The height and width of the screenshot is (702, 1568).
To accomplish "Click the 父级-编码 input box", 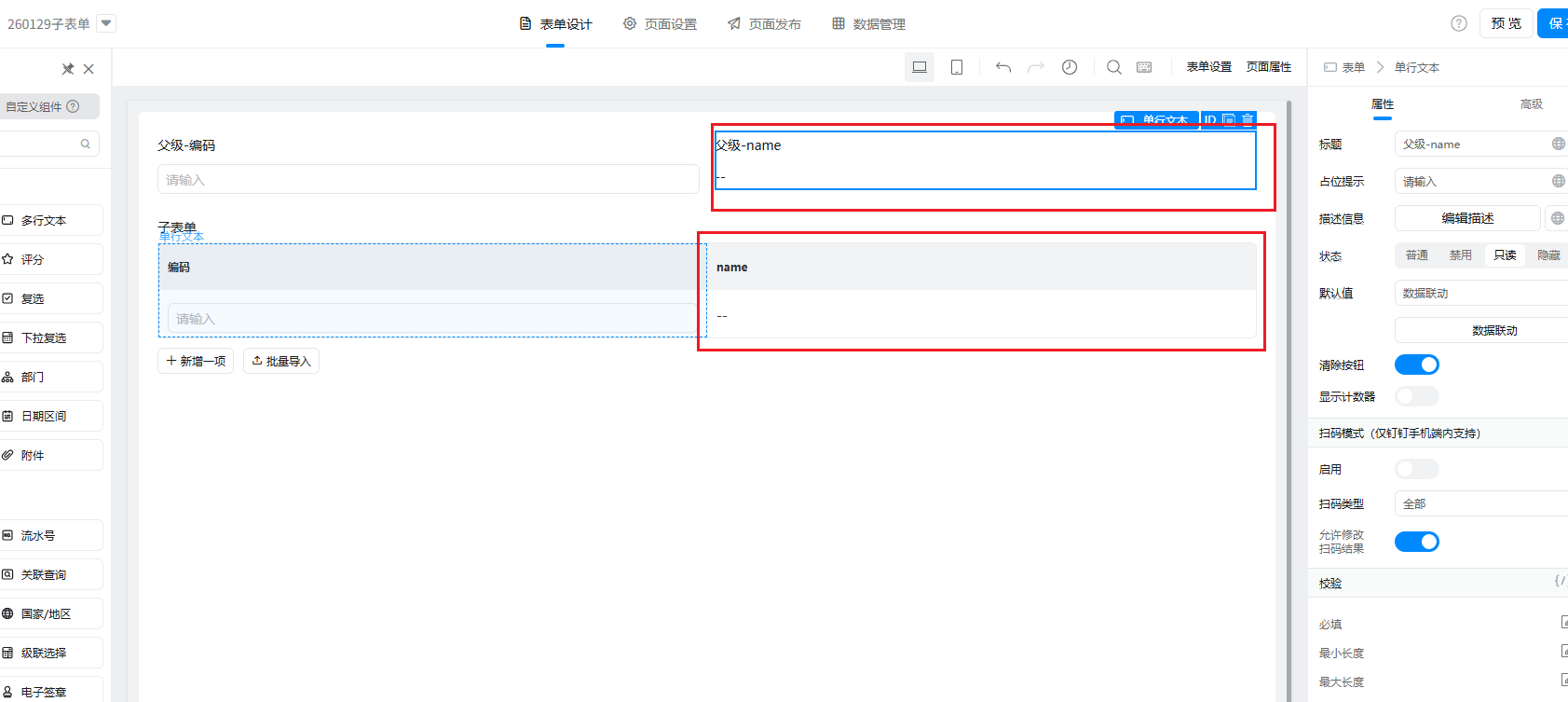I will 429,179.
